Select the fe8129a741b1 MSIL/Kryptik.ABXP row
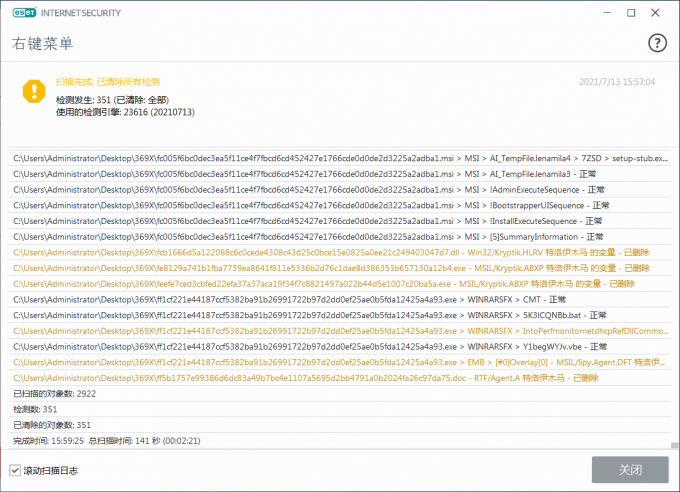Screen dimensions: 680x492 pos(340,268)
